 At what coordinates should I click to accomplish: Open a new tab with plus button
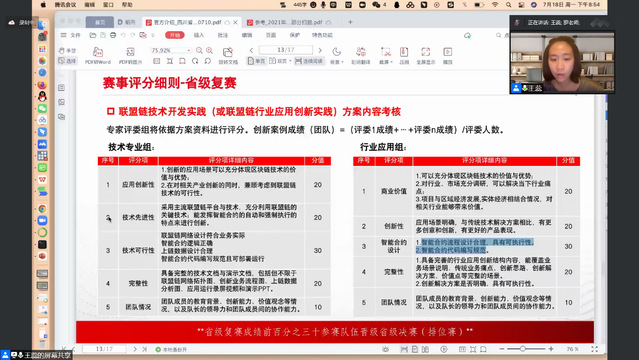(x=350, y=22)
